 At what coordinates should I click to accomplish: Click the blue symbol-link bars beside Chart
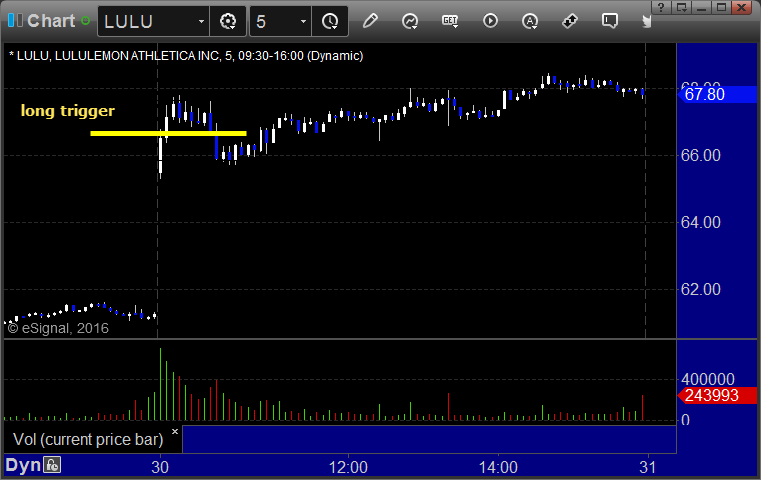[x=15, y=21]
